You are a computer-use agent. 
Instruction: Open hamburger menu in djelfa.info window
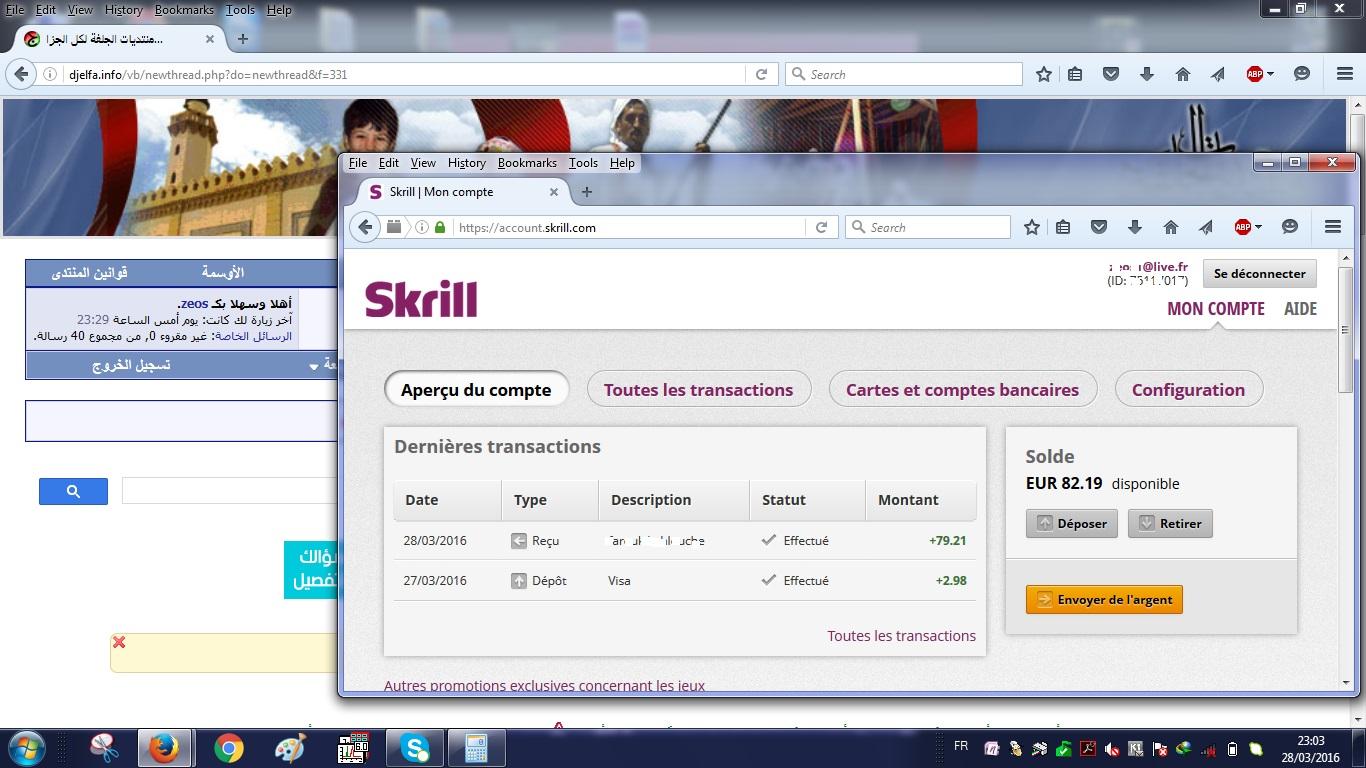[1345, 74]
